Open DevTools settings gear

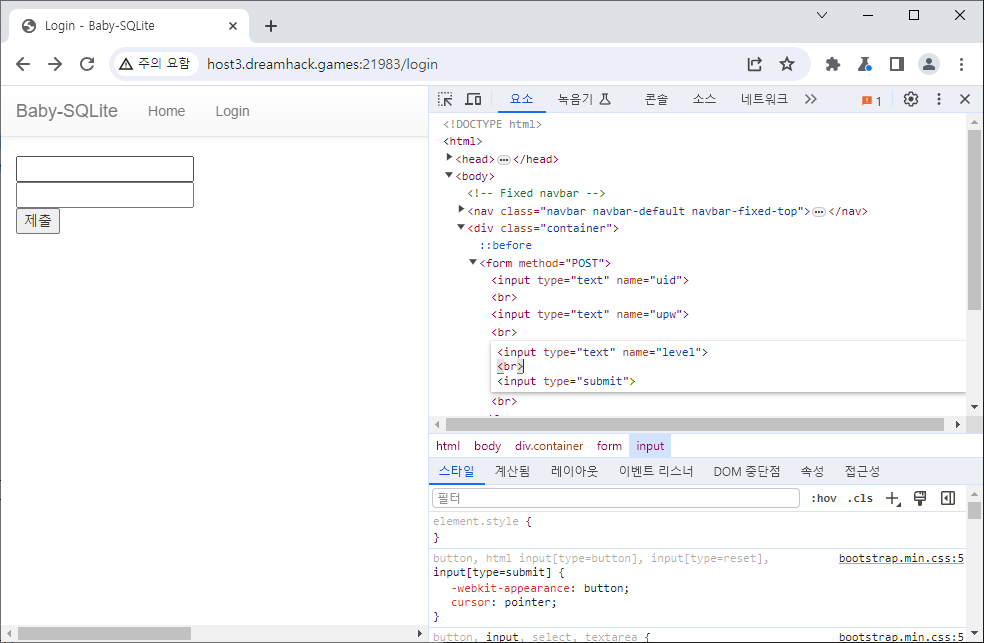(910, 99)
